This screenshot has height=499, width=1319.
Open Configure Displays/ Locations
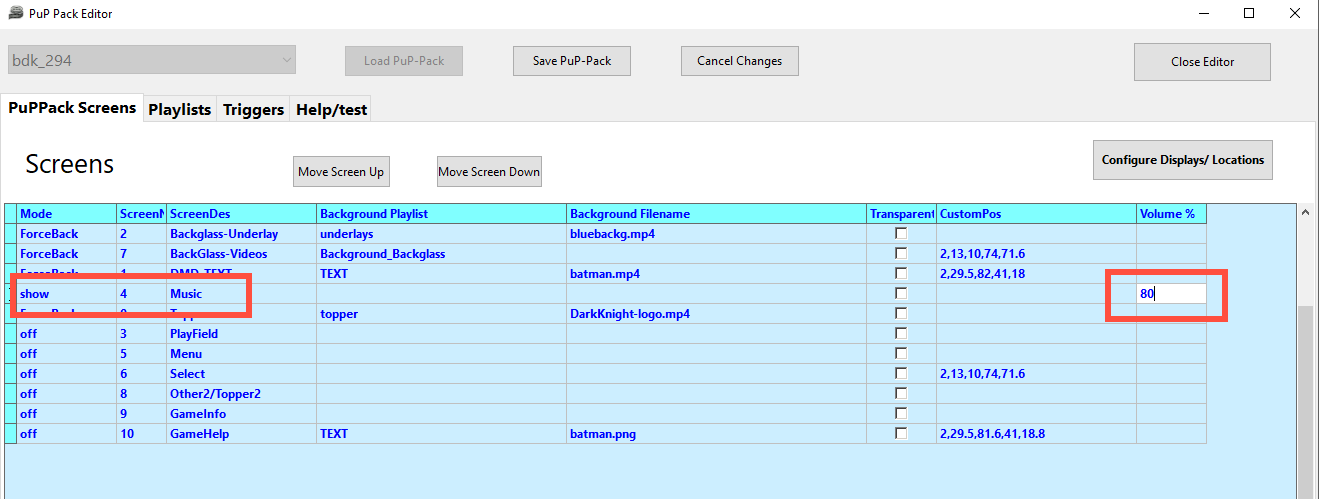[1182, 160]
